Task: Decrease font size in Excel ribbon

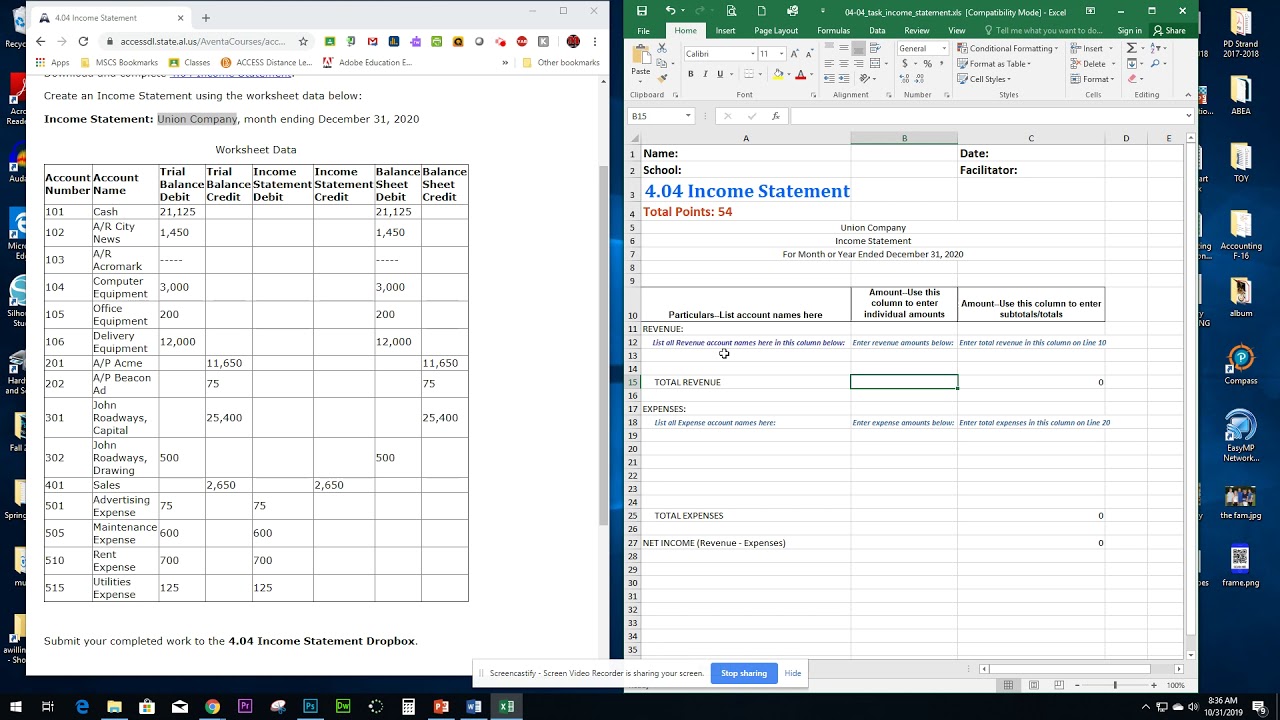Action: tap(809, 54)
